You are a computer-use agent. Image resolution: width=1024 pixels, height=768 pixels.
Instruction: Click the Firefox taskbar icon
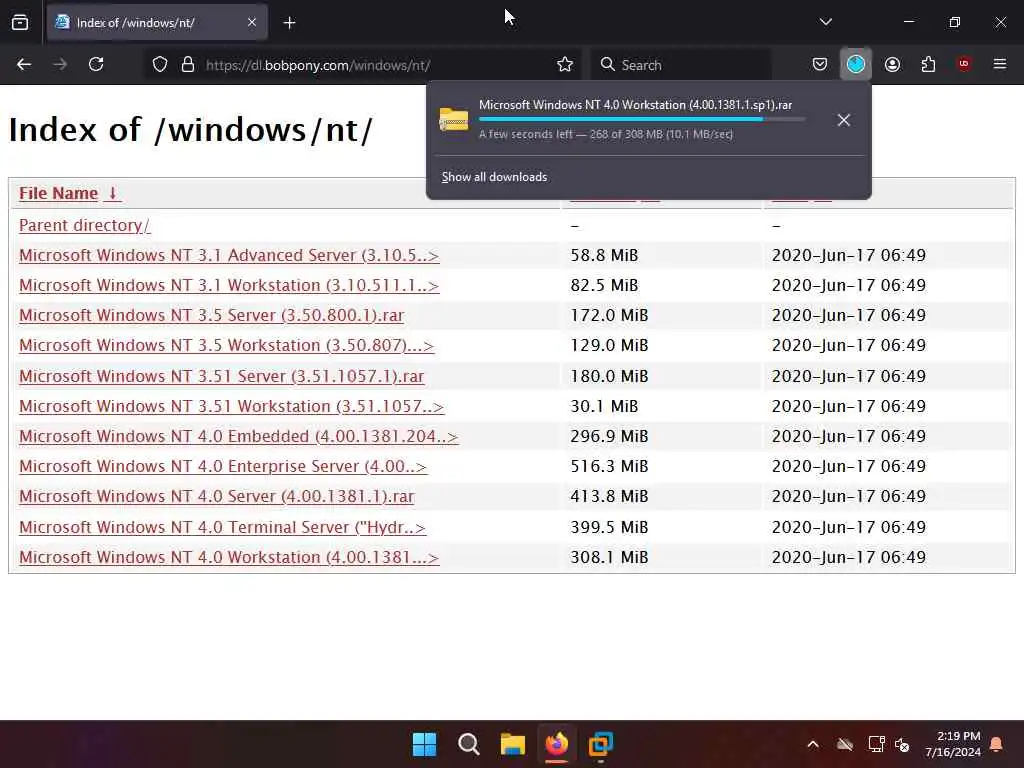click(556, 744)
